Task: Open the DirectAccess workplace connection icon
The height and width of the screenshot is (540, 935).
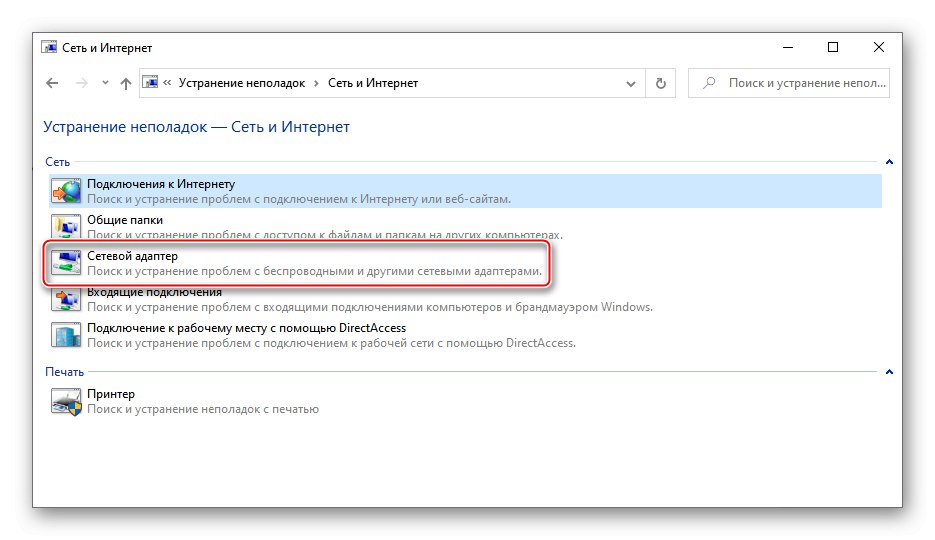Action: point(66,335)
